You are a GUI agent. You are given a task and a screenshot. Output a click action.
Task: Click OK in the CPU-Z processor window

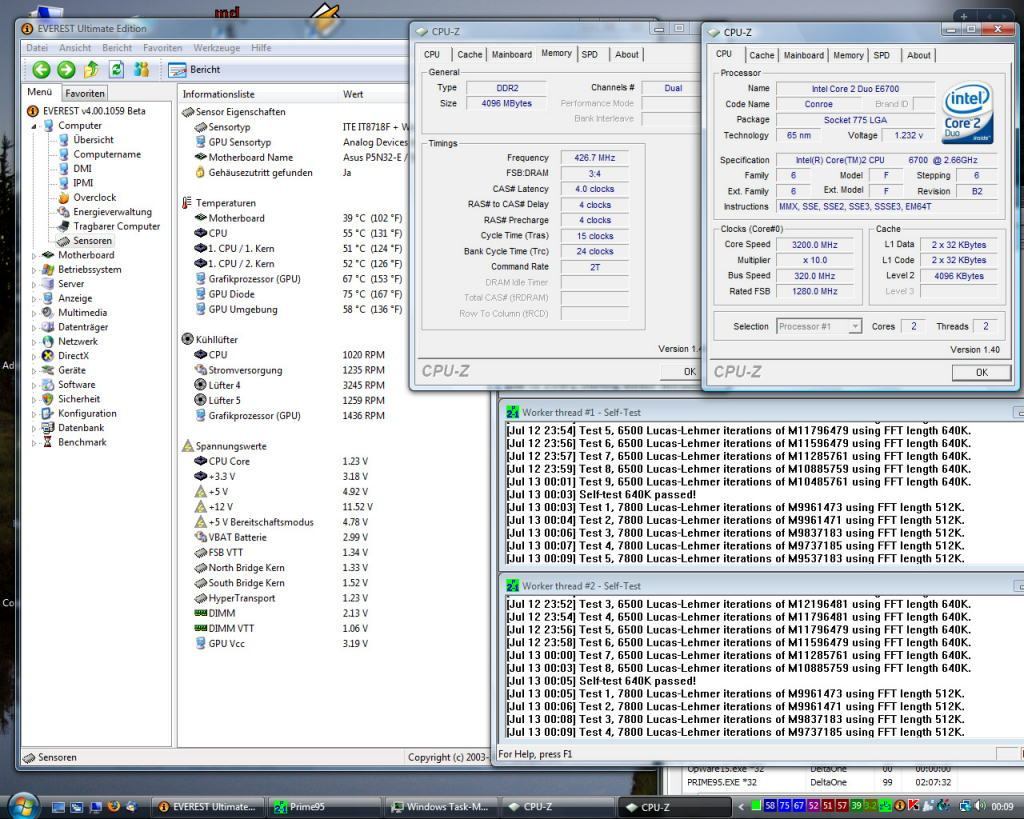pyautogui.click(x=982, y=372)
